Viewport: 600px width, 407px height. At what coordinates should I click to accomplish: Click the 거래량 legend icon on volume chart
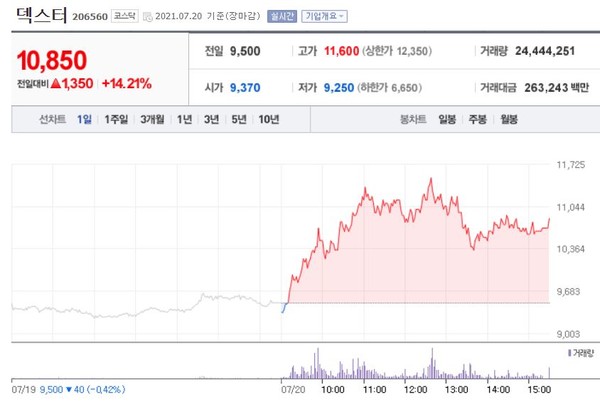pos(569,353)
